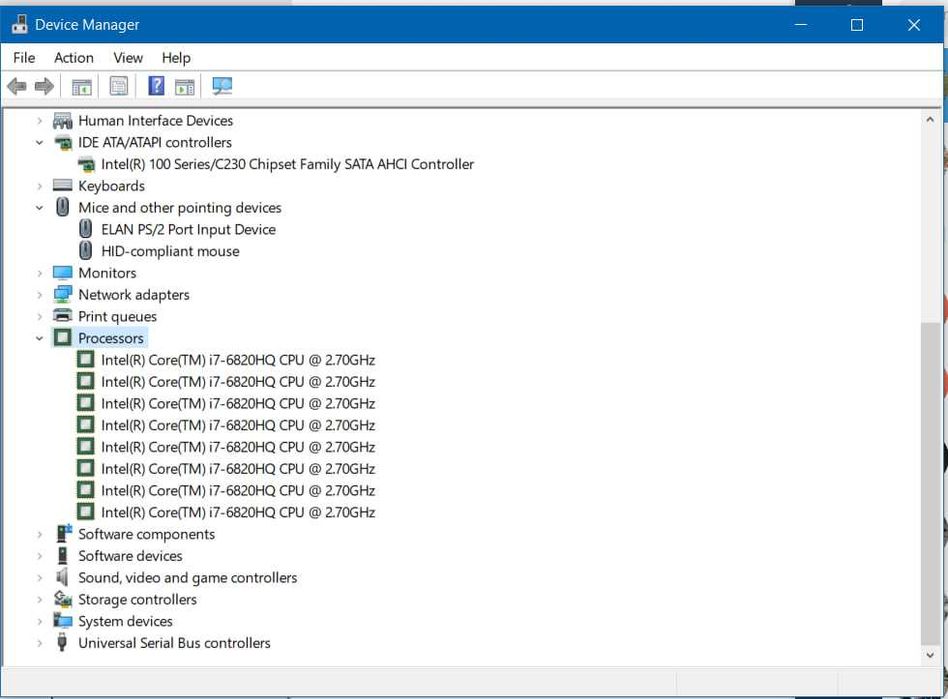Click the Processors category chip icon
Screen dimensions: 948x699
(x=62, y=338)
